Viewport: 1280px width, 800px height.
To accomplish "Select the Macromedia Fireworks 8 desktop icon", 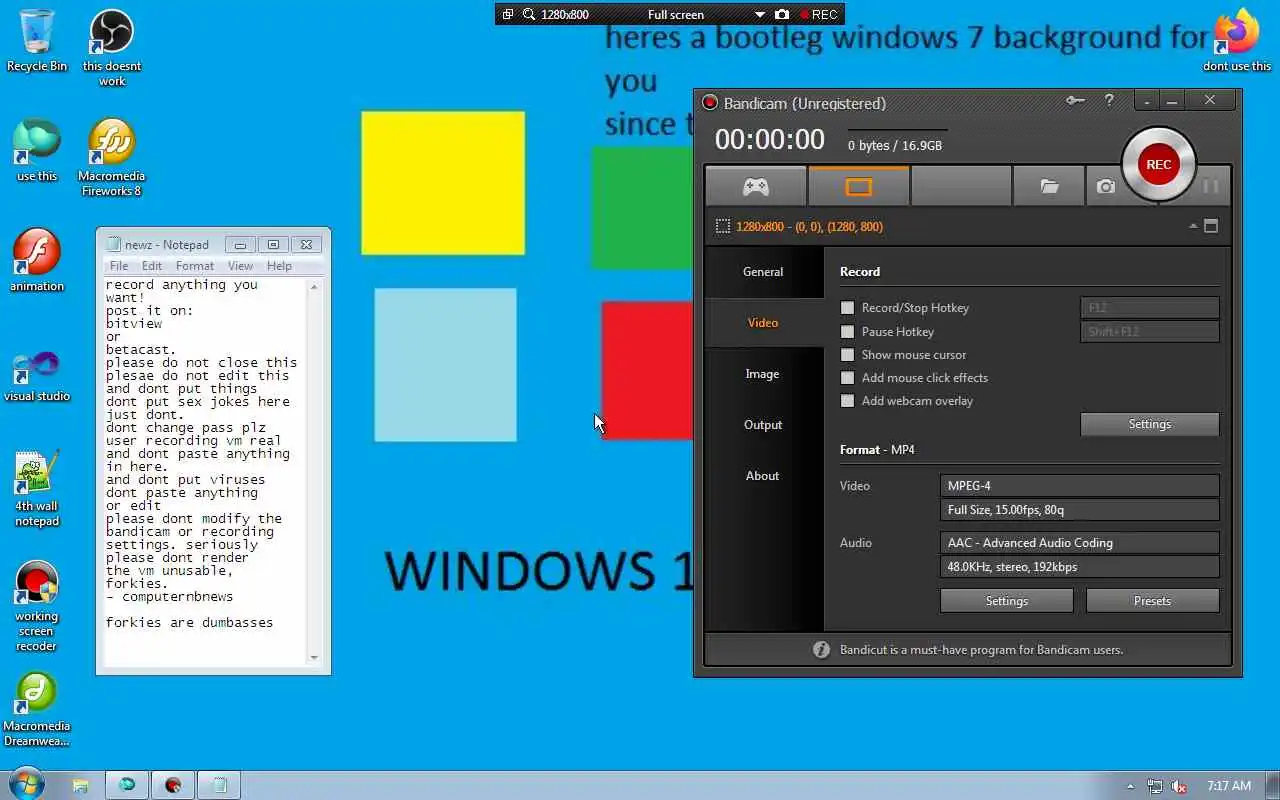I will [x=110, y=158].
